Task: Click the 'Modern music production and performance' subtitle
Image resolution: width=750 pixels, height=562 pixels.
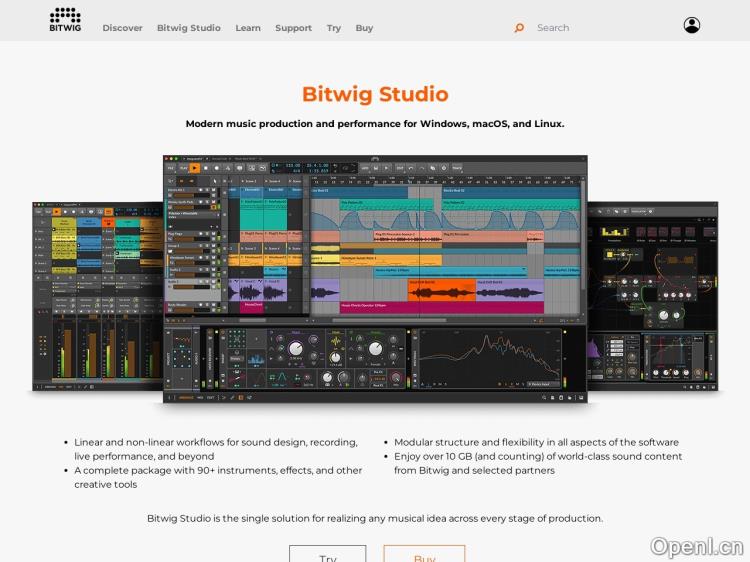Action: click(375, 123)
